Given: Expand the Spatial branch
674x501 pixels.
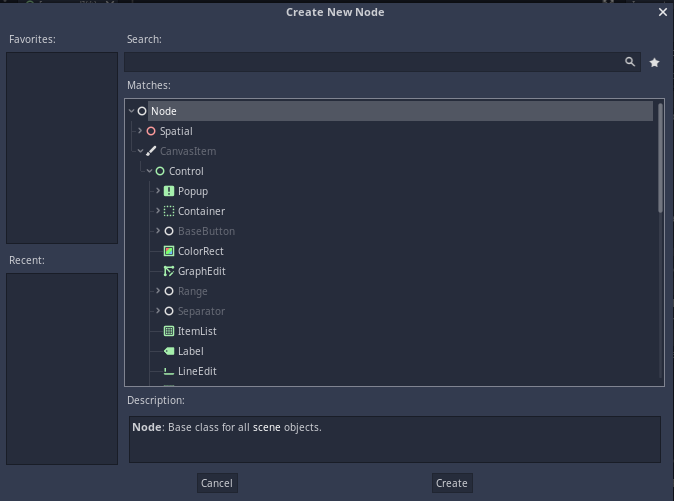Looking at the screenshot, I should click(140, 131).
